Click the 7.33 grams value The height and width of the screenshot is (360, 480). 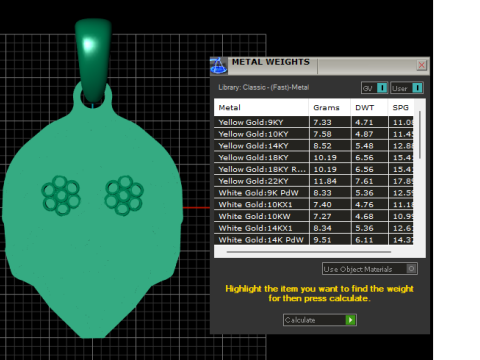[322, 122]
